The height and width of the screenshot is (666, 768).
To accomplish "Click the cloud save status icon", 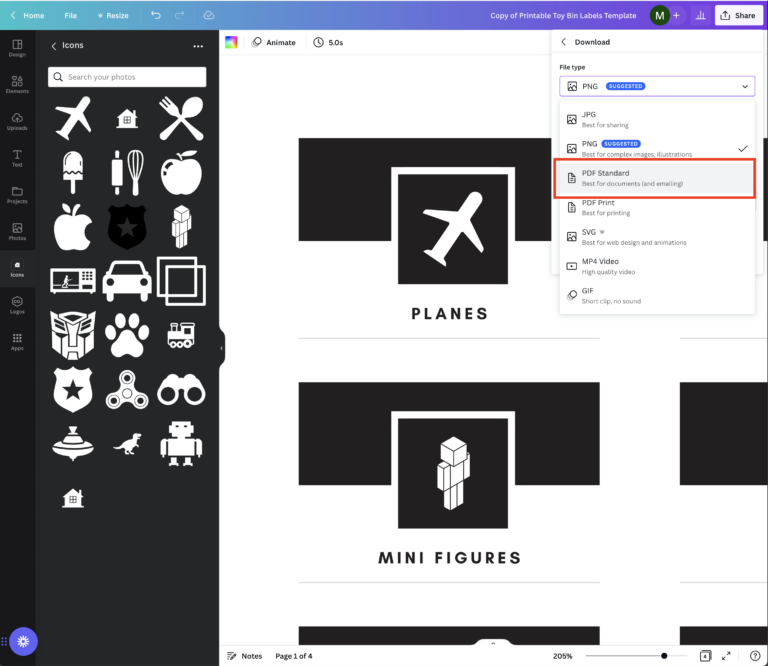I will point(208,16).
